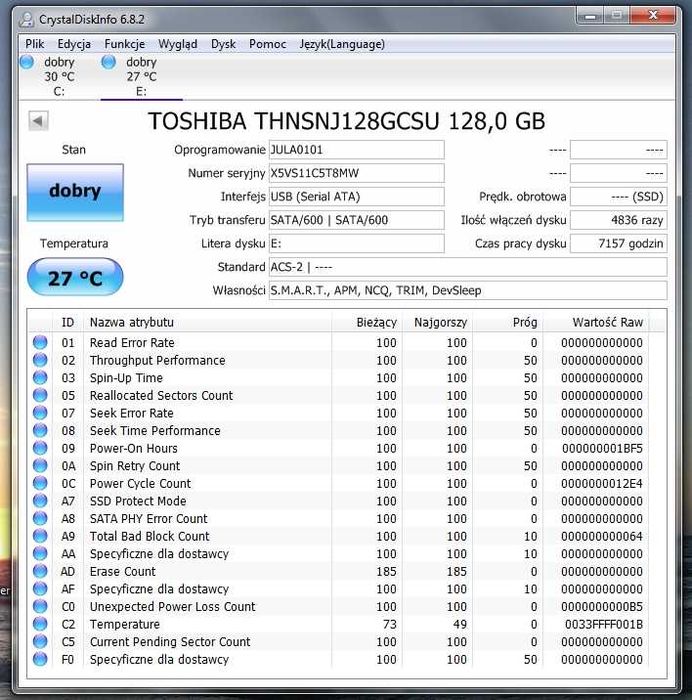Click the 27 °C temperature button
This screenshot has width=692, height=700.
pyautogui.click(x=75, y=277)
